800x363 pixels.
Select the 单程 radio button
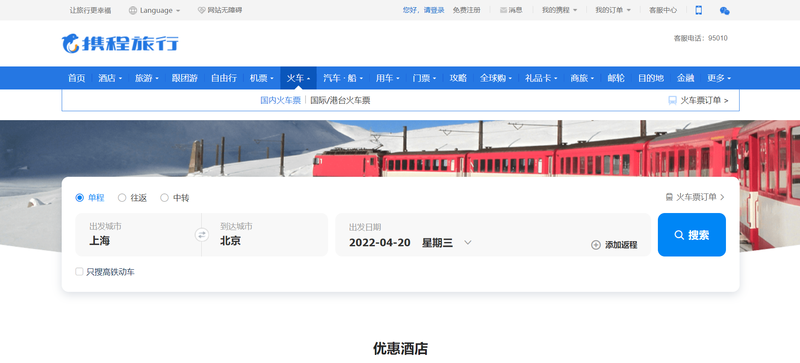pyautogui.click(x=79, y=198)
